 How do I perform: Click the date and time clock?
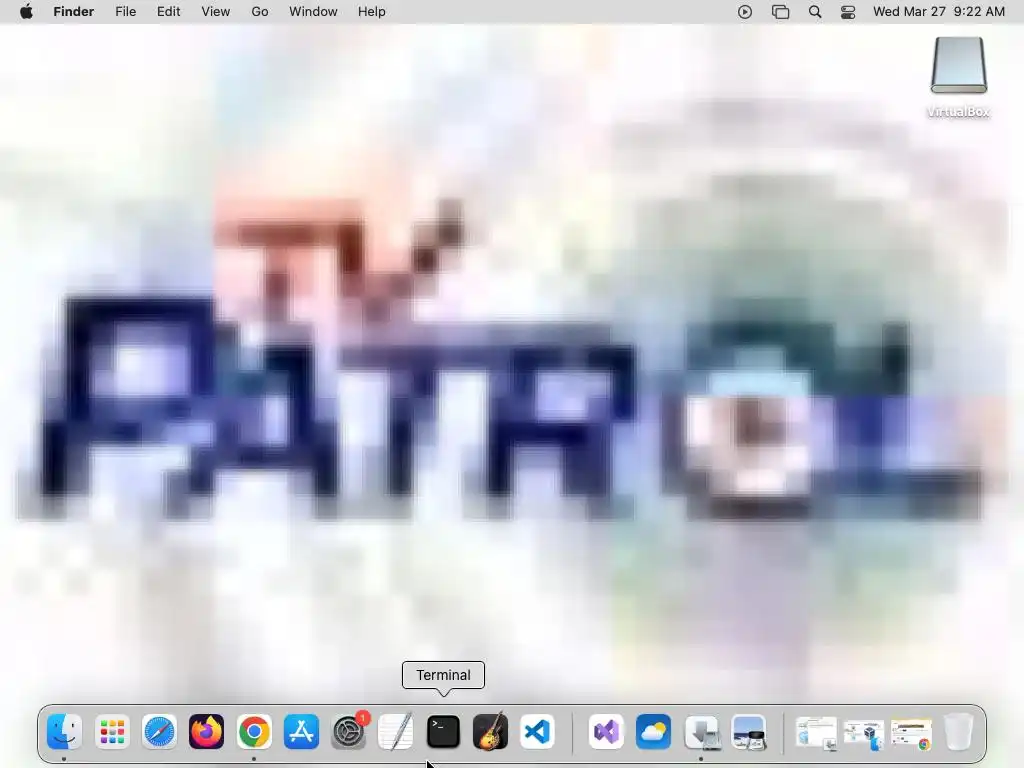[938, 12]
